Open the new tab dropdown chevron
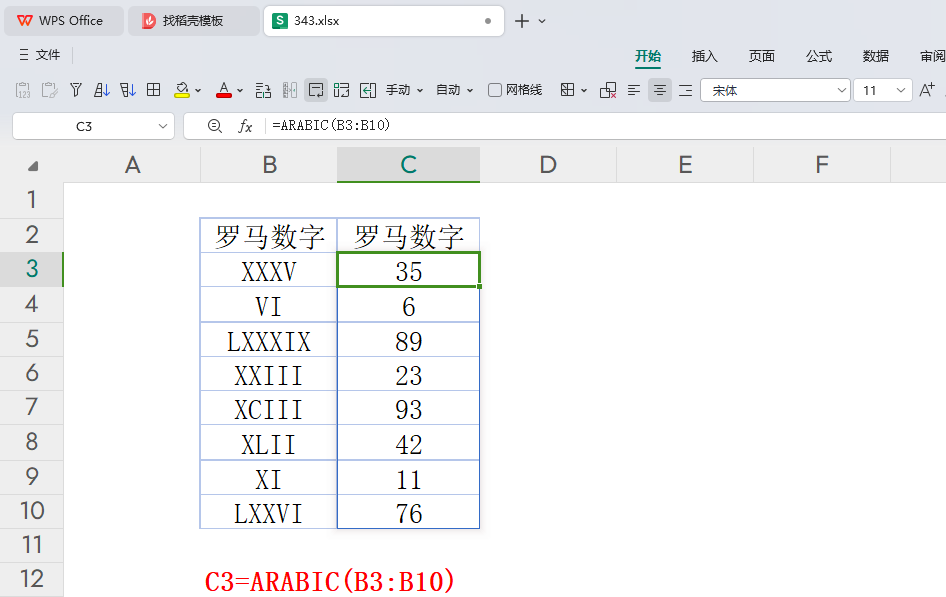946x597 pixels. [542, 21]
